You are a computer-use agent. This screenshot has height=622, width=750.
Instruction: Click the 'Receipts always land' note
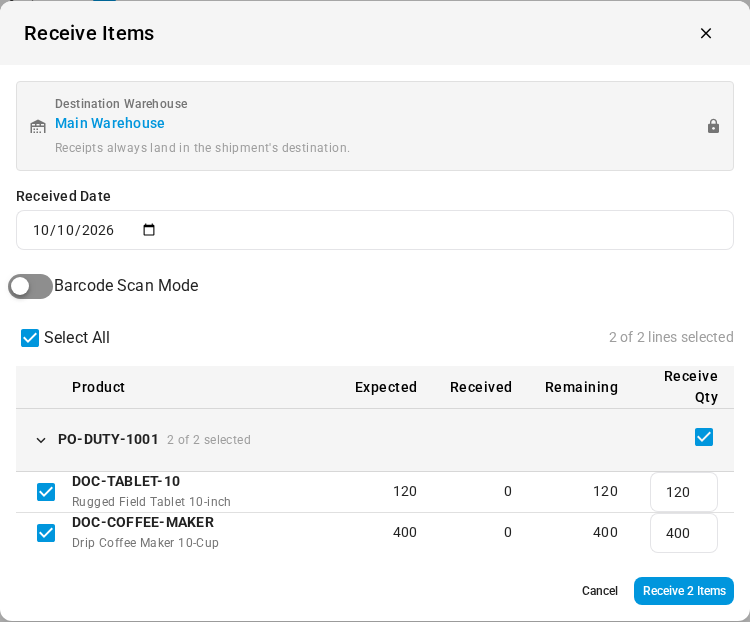(x=202, y=148)
